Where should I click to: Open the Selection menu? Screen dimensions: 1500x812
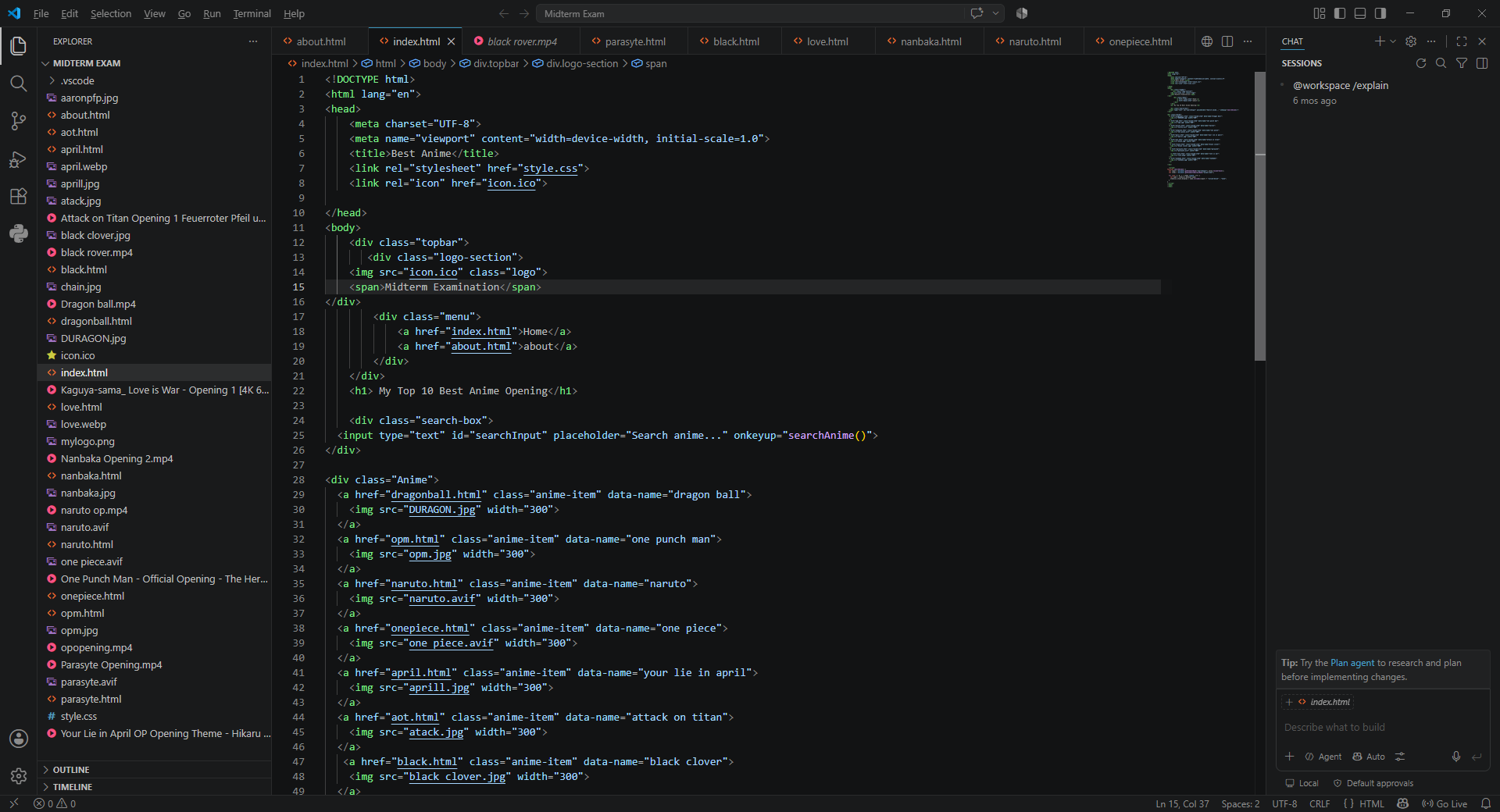[111, 13]
